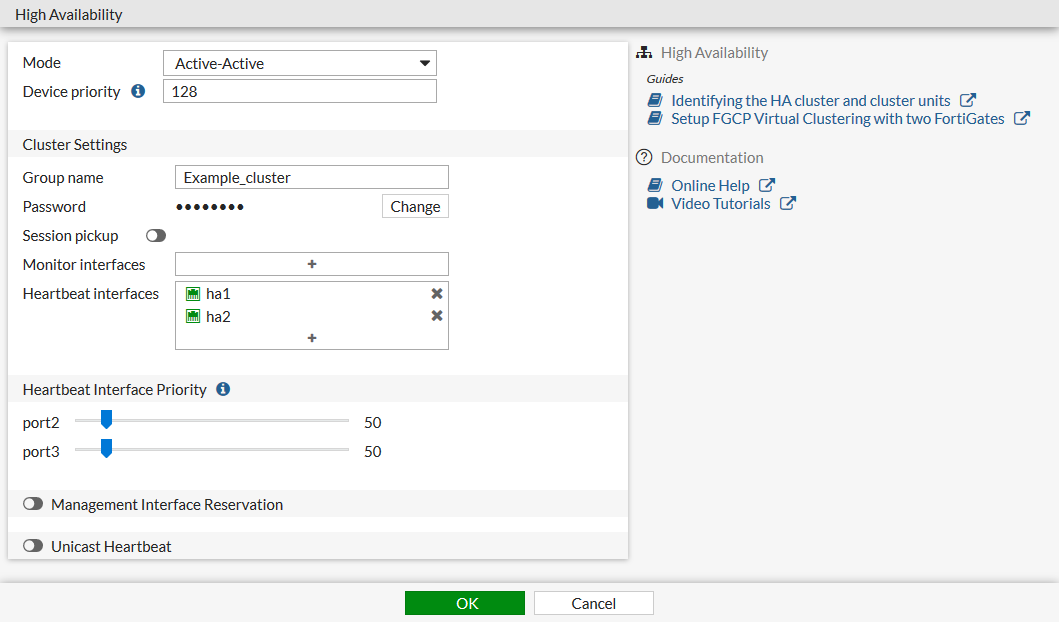Remove ha2 heartbeat interface
This screenshot has height=622, width=1059.
pos(437,316)
